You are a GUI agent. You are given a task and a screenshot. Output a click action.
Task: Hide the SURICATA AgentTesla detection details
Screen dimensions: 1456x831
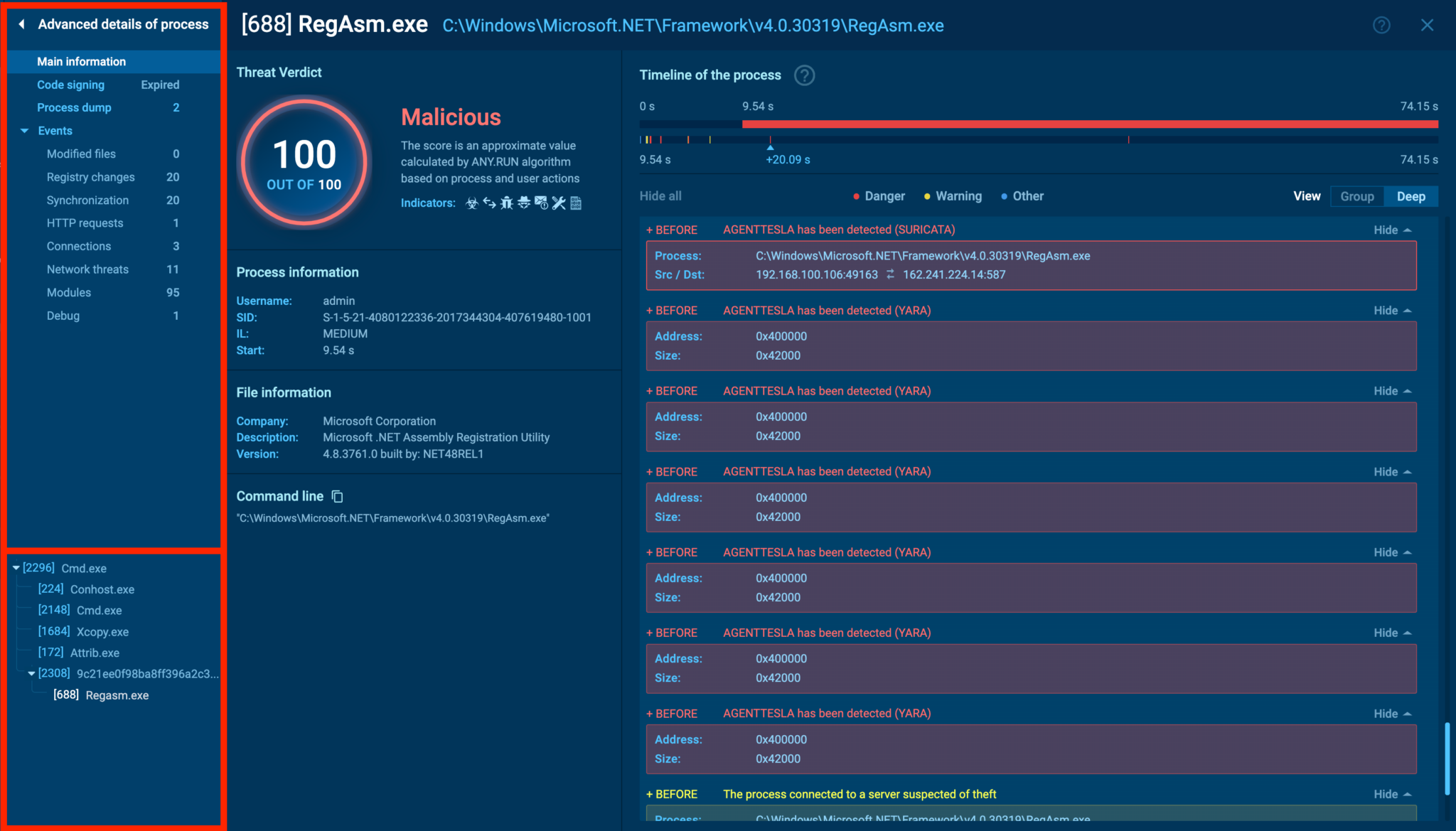[x=1392, y=230]
